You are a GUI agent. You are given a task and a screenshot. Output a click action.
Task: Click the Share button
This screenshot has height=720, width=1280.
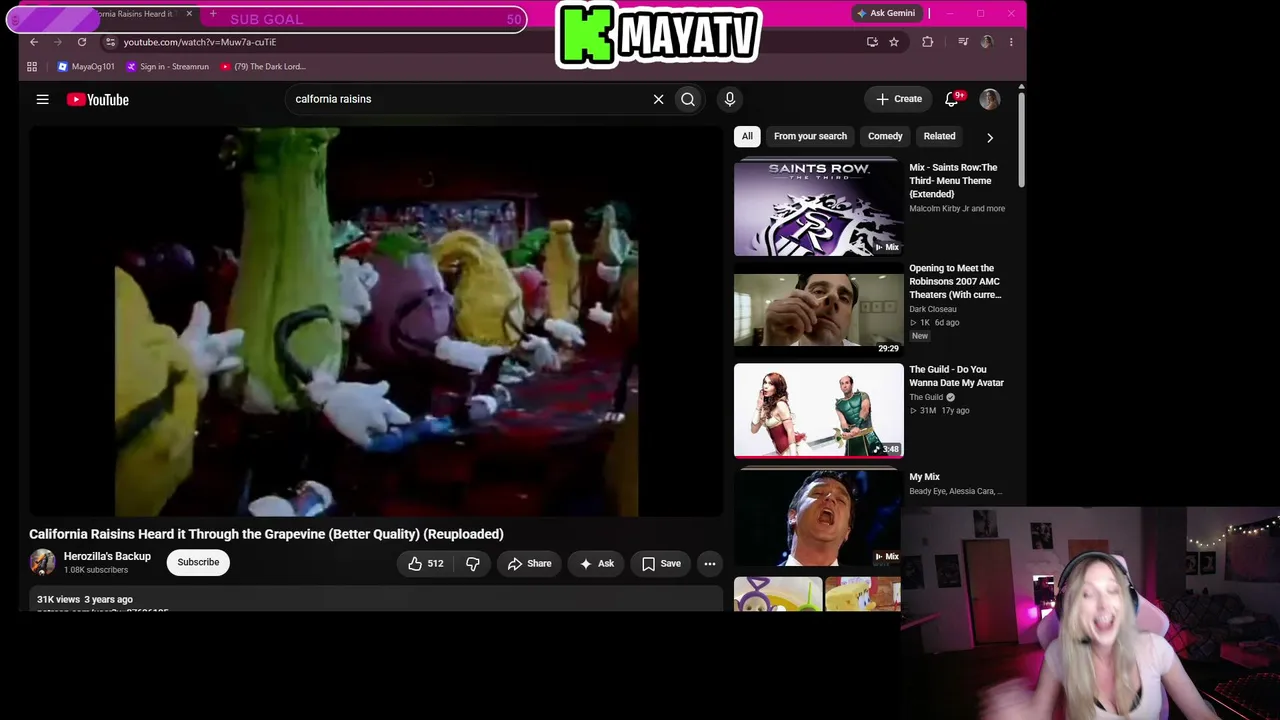coord(530,564)
